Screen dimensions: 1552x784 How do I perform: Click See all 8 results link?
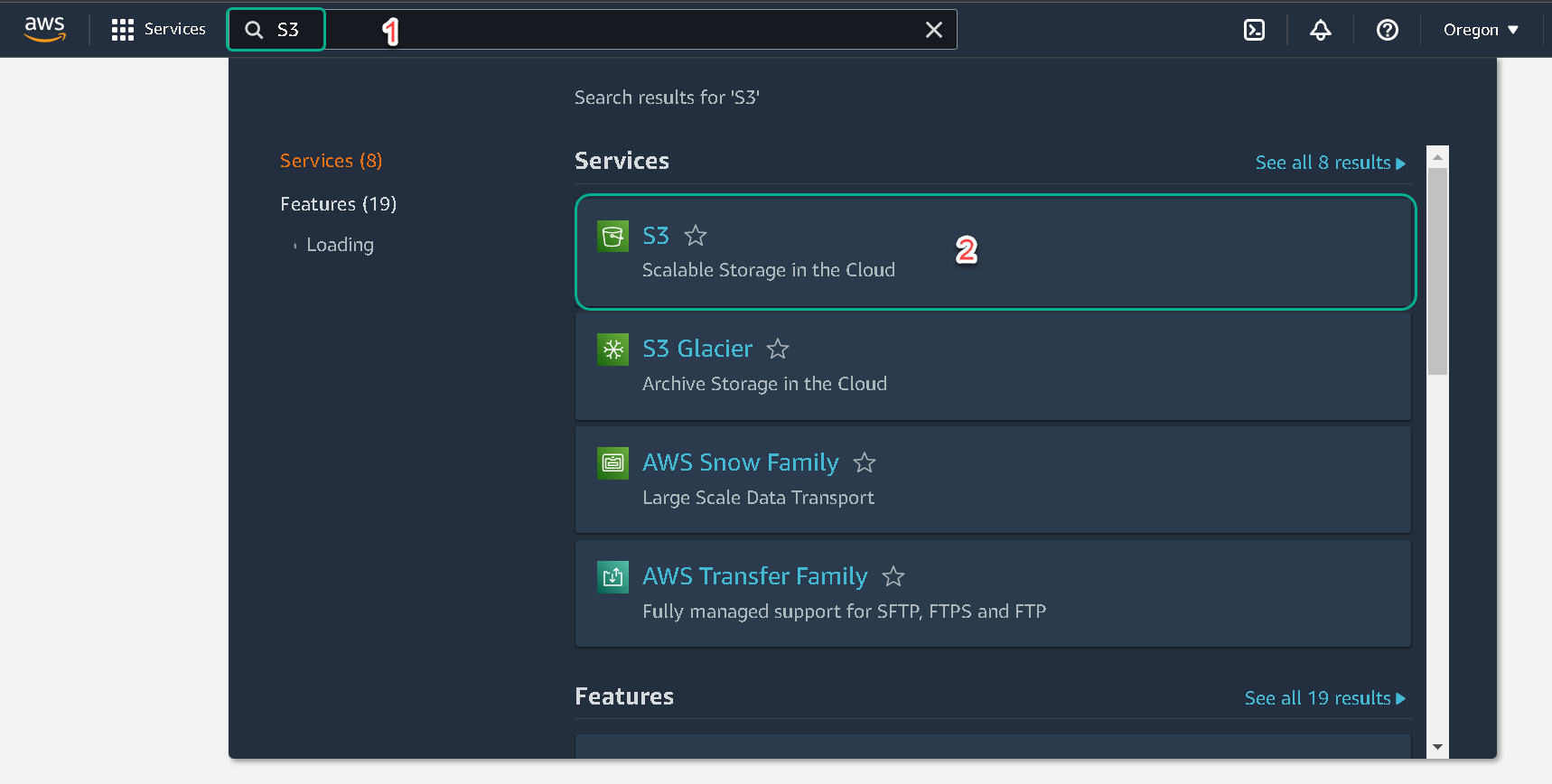click(1331, 163)
